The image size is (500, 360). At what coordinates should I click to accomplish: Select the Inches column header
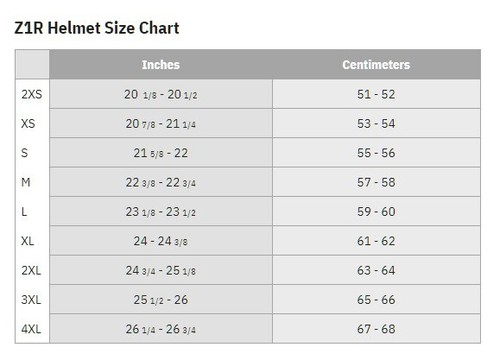pos(161,65)
